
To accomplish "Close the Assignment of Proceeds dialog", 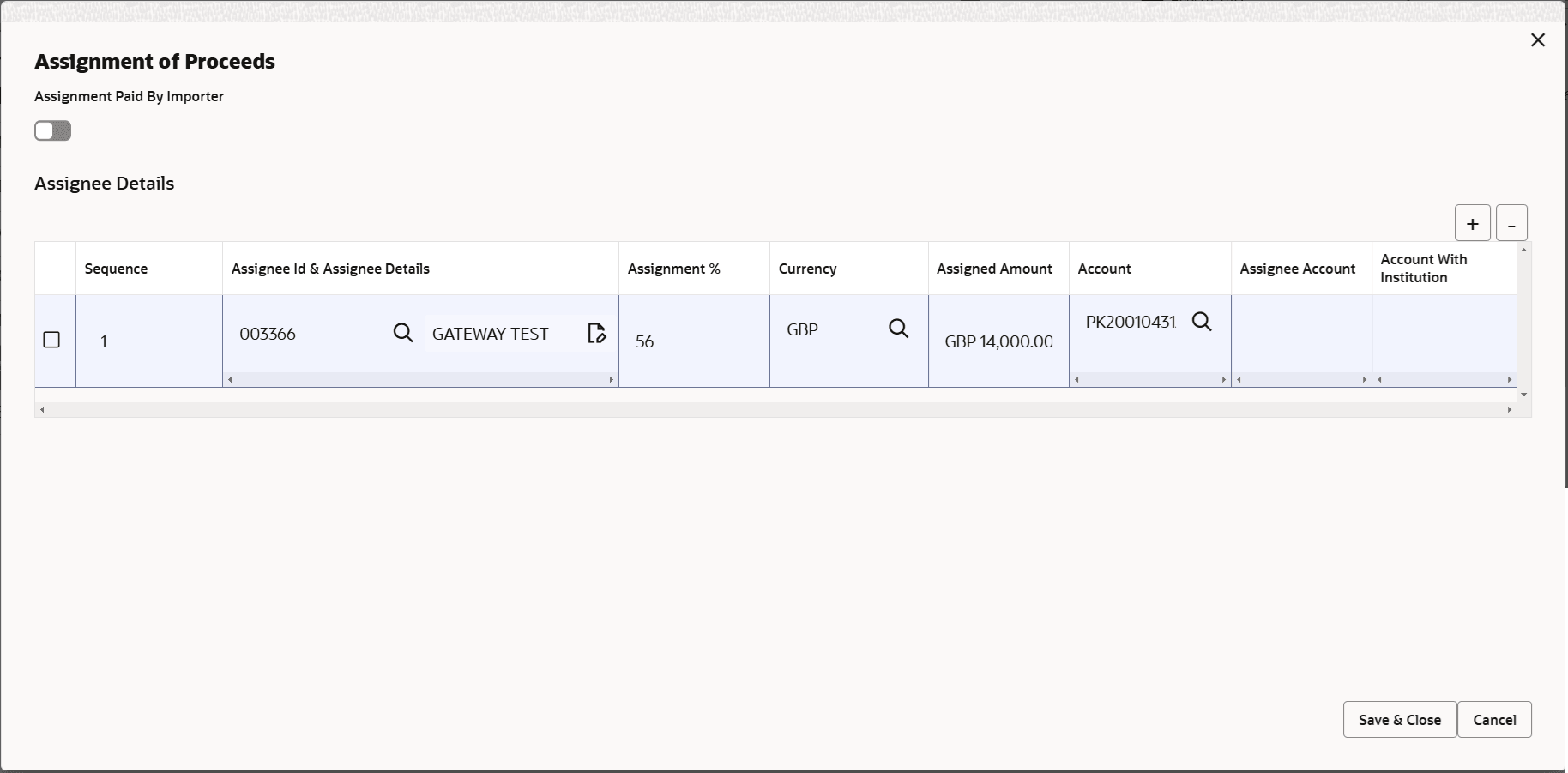I will coord(1538,39).
